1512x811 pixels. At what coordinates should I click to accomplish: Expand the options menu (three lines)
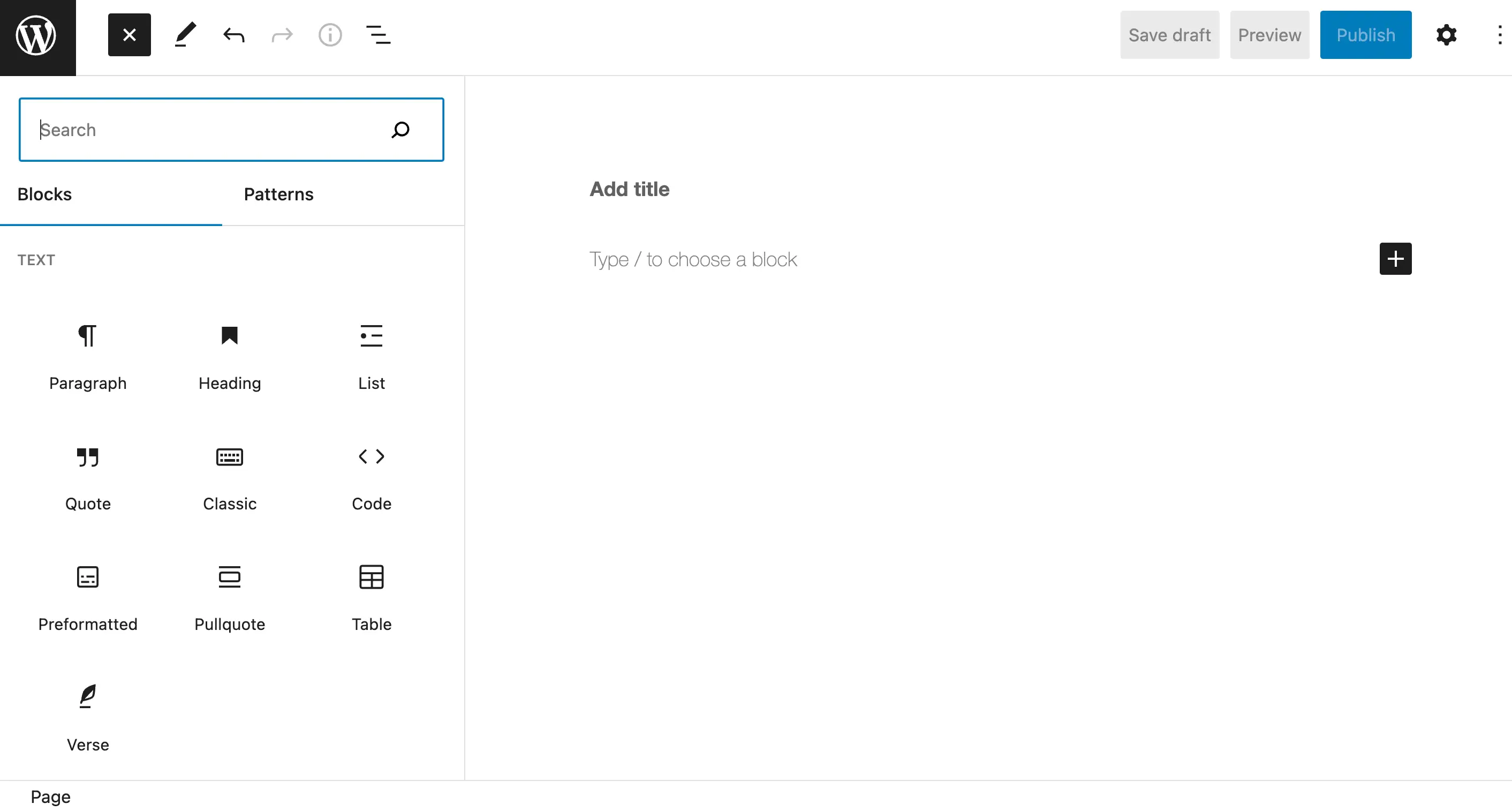(x=378, y=35)
